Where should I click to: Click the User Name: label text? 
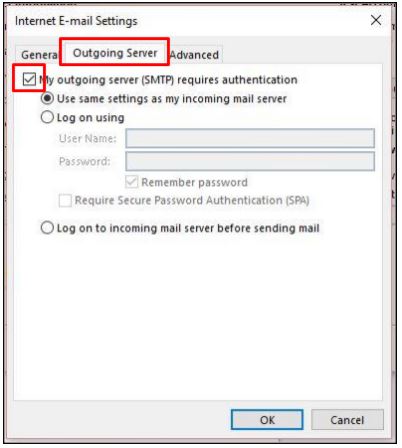point(88,138)
